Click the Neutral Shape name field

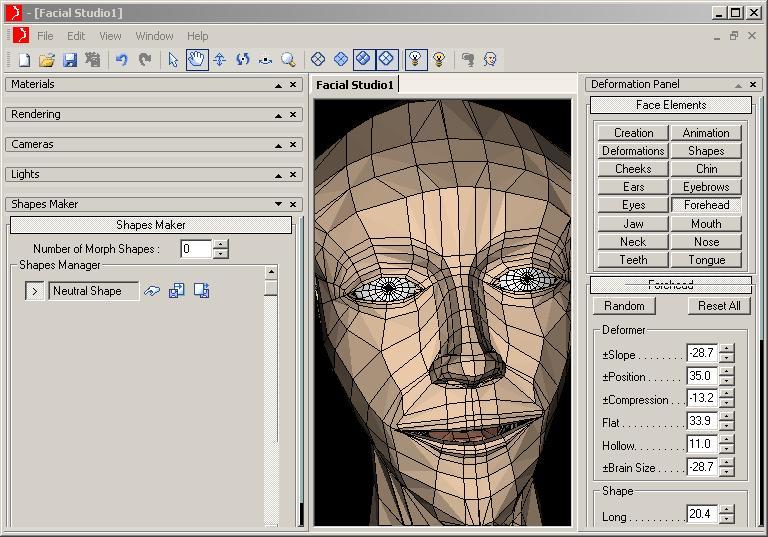click(x=93, y=291)
